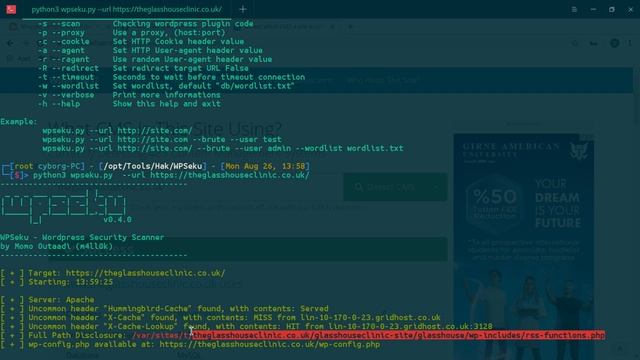Click the Server: Apache output line

47,300
